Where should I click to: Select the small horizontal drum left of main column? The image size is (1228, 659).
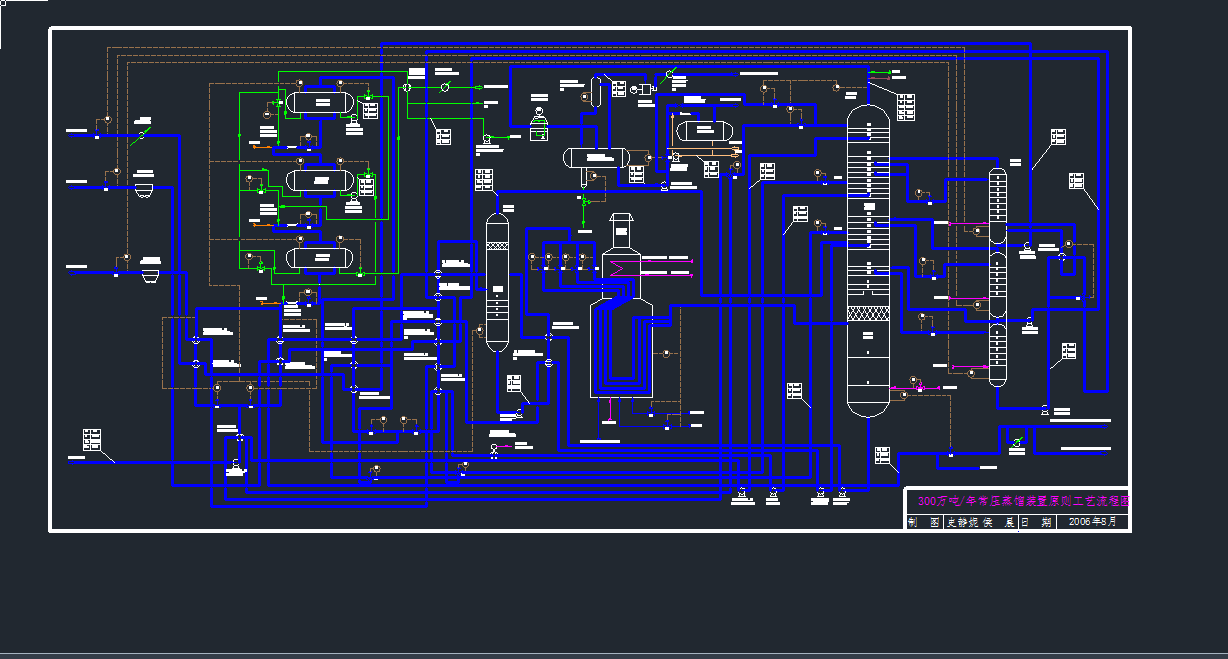tap(706, 131)
